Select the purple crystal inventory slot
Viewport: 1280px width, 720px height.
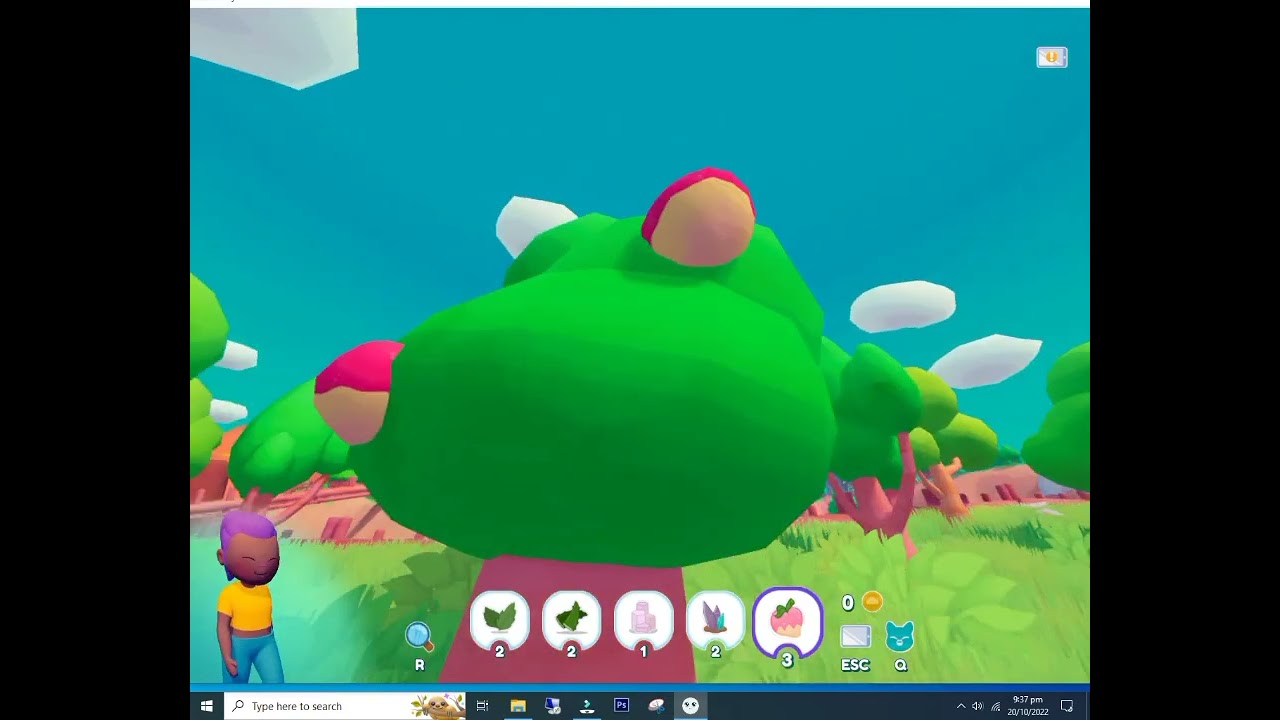tap(715, 619)
